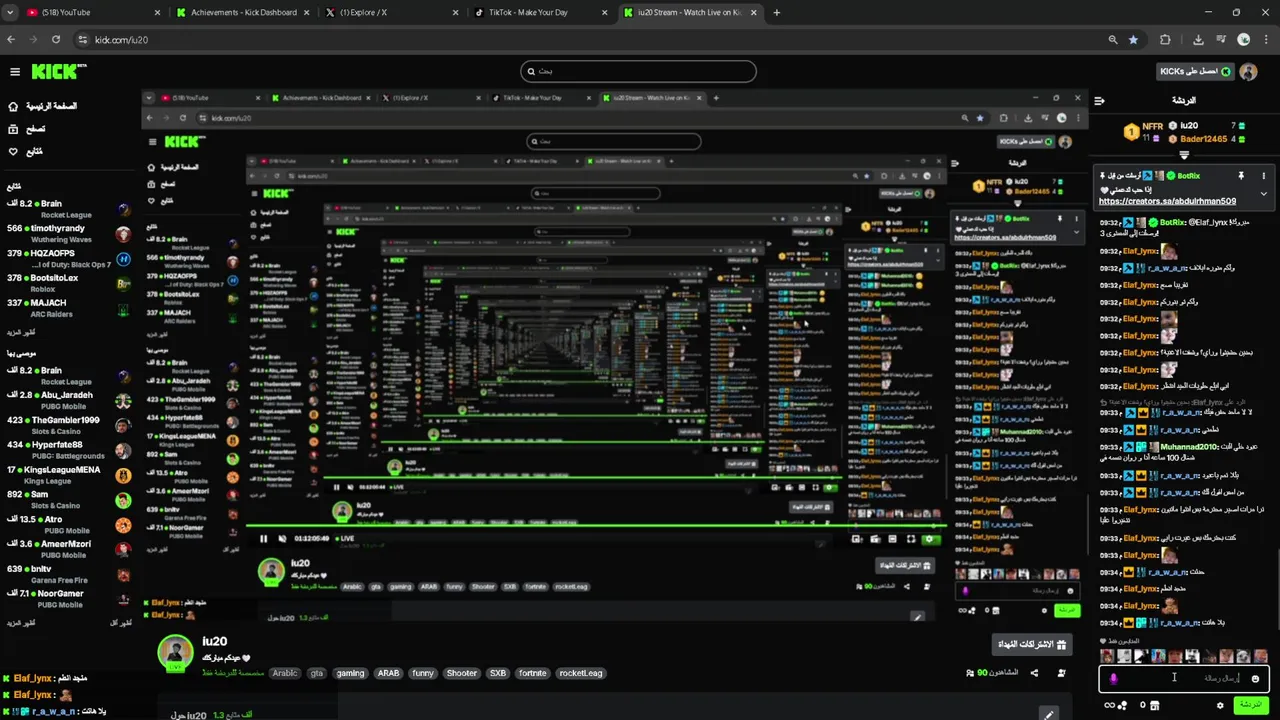The height and width of the screenshot is (720, 1280).
Task: Switch to TikTok - Make Your Day tab
Action: (x=540, y=12)
